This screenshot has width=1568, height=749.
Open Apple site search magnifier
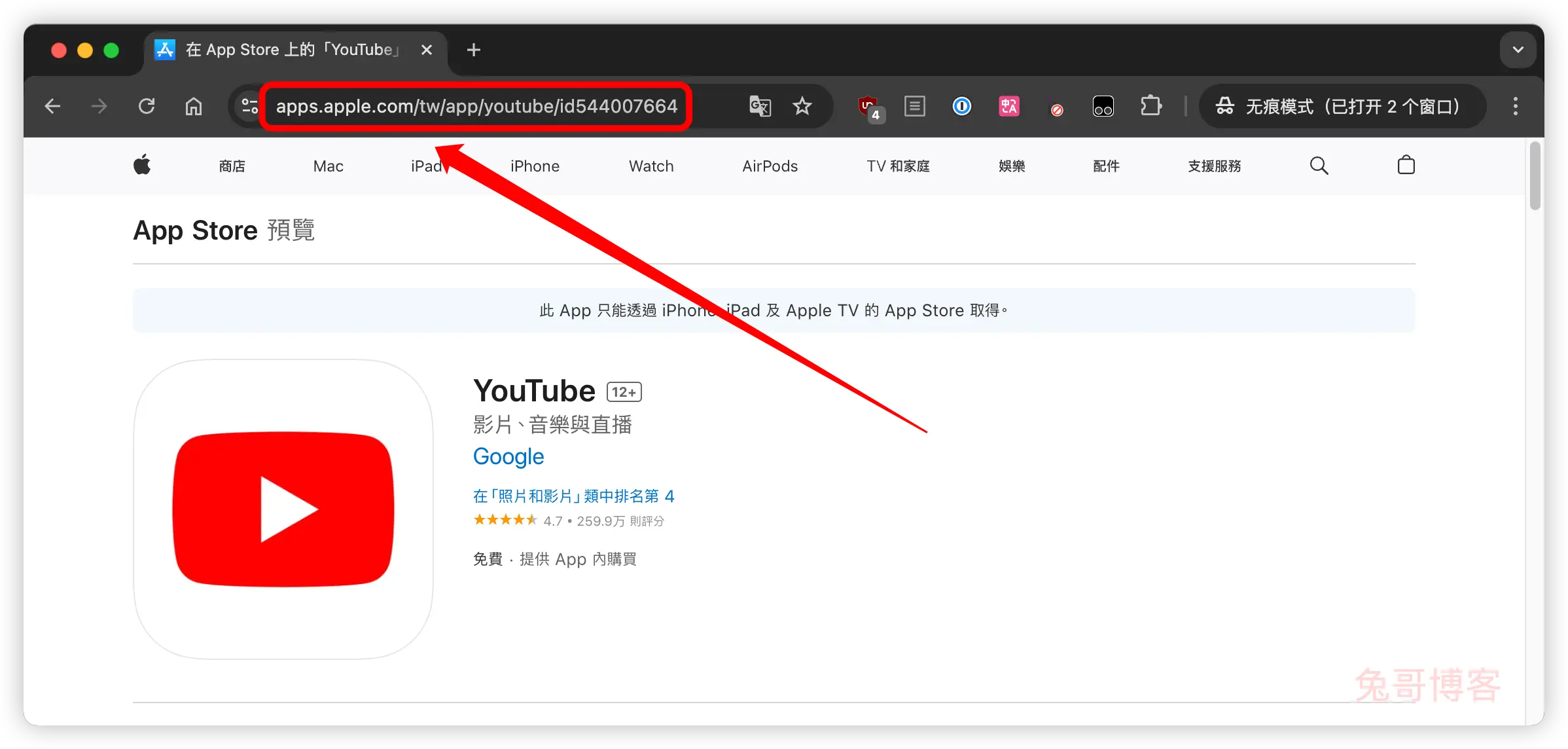tap(1319, 166)
